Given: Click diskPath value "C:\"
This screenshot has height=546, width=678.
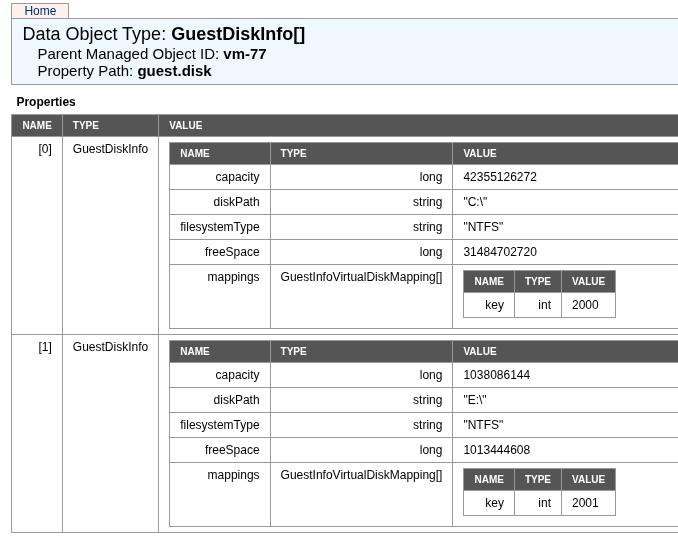Looking at the screenshot, I should point(475,202).
